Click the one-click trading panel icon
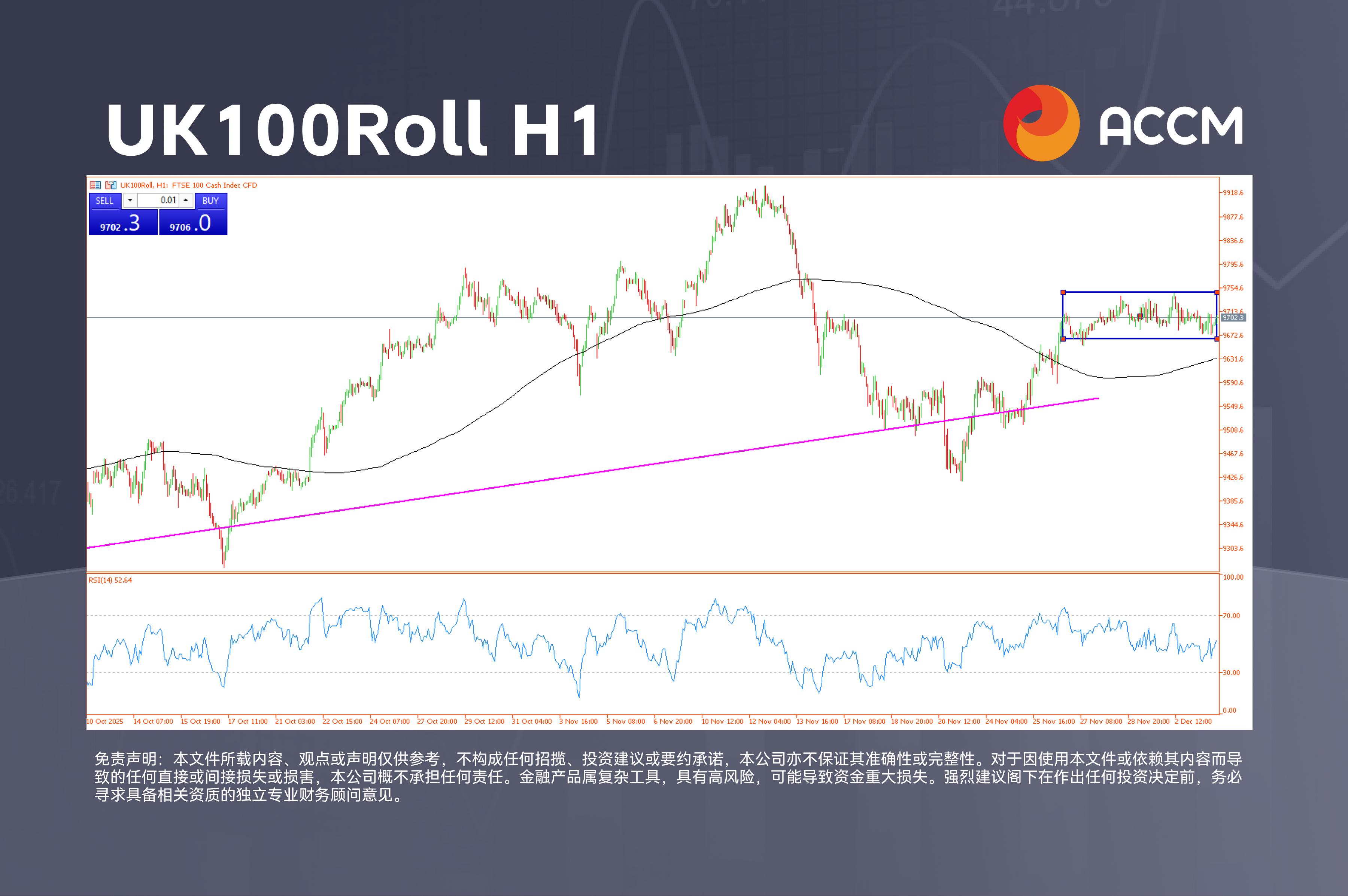 pos(111,185)
